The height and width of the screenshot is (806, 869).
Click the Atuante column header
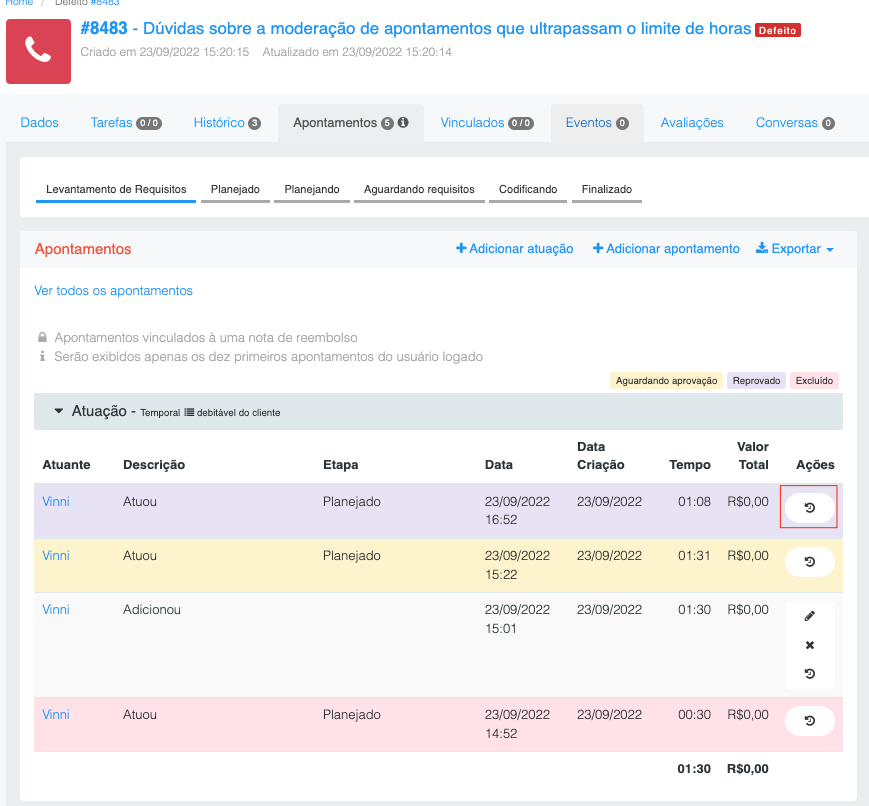pos(67,465)
